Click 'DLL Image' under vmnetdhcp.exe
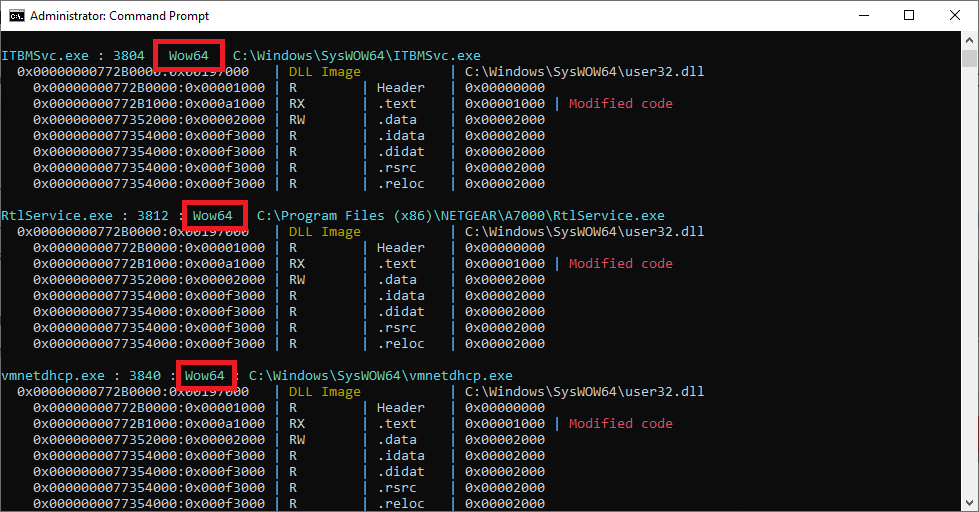The image size is (979, 512). 325,391
